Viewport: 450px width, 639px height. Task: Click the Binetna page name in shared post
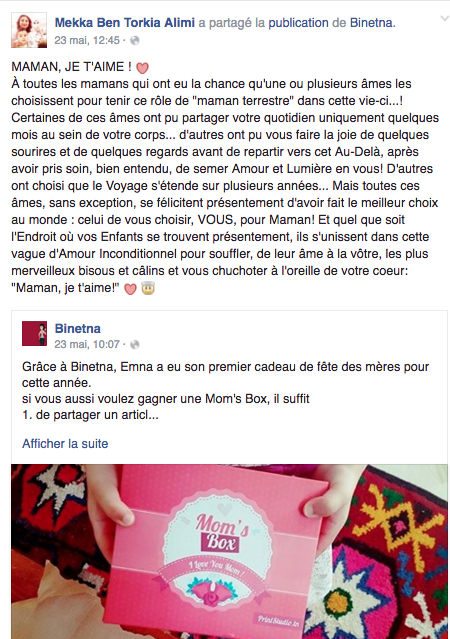[x=77, y=328]
